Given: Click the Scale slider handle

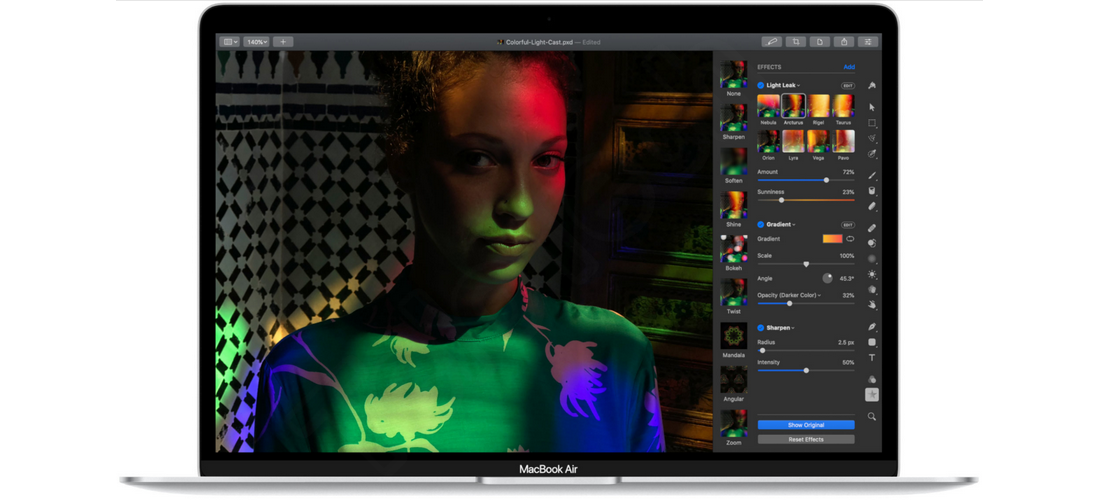Looking at the screenshot, I should [806, 264].
